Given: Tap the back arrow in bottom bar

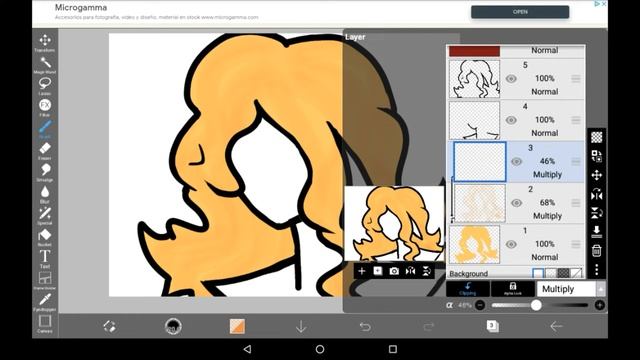Looking at the screenshot, I should click(x=556, y=326).
